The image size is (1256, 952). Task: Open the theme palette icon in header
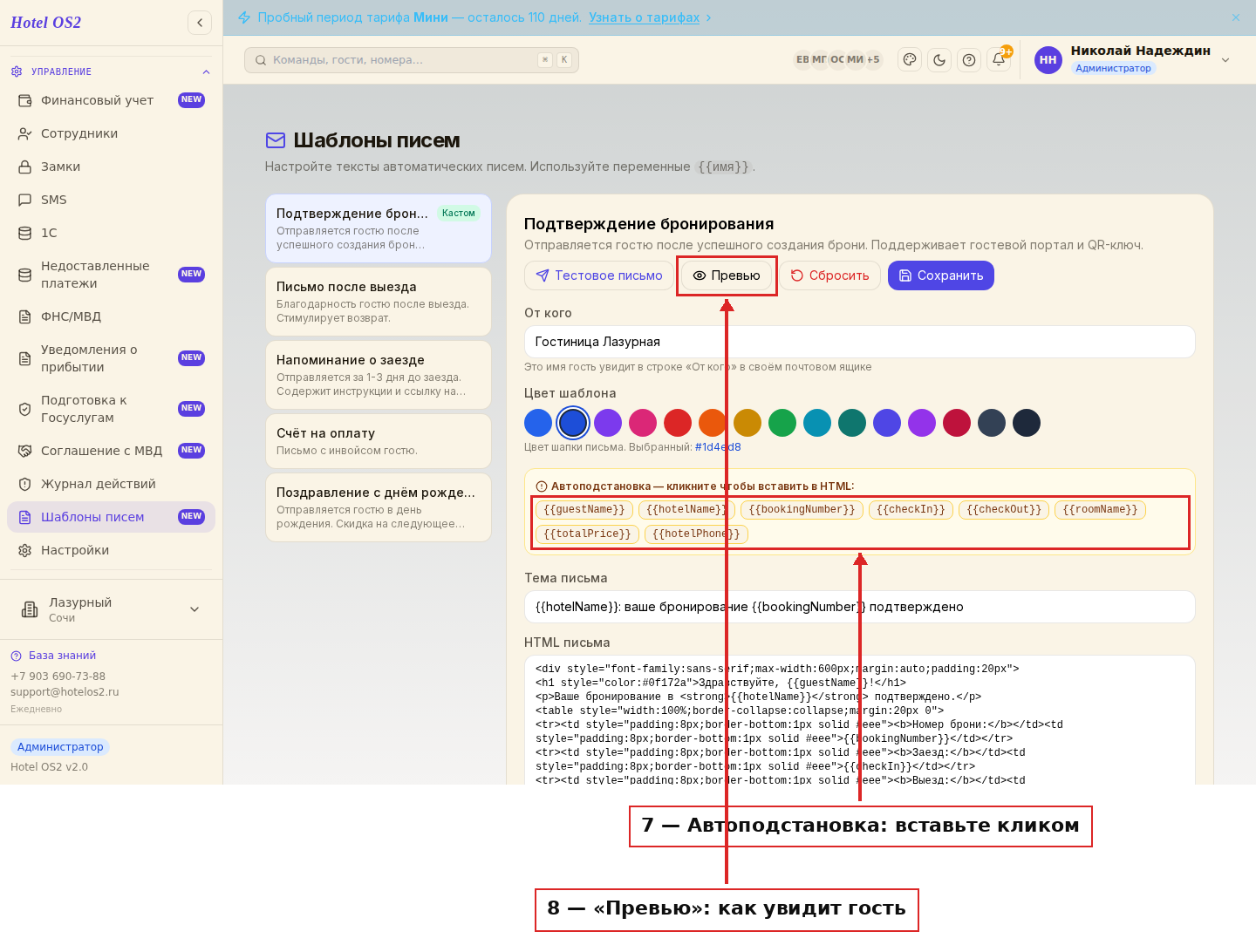click(910, 59)
